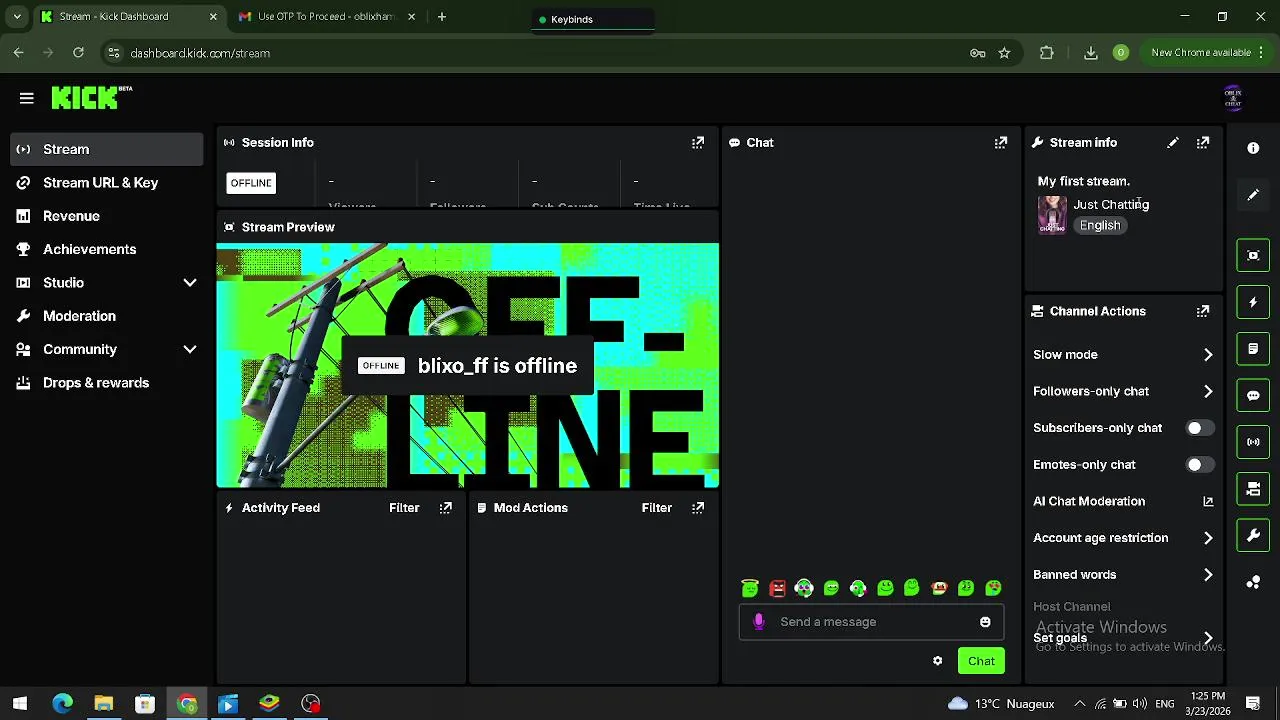
Task: Toggle the lightning activity feed icon
Action: coord(1253,302)
